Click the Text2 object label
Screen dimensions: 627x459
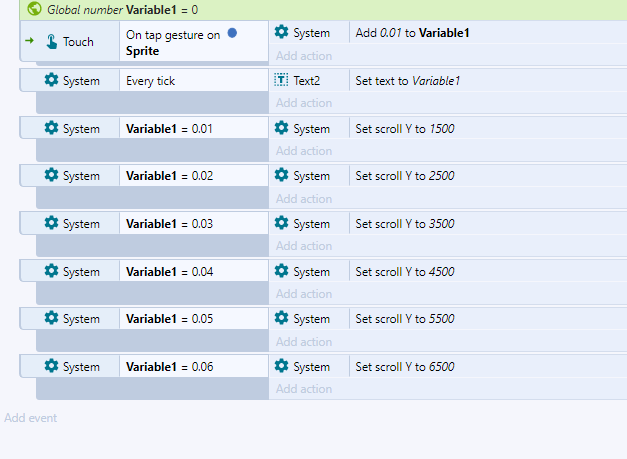pos(307,81)
